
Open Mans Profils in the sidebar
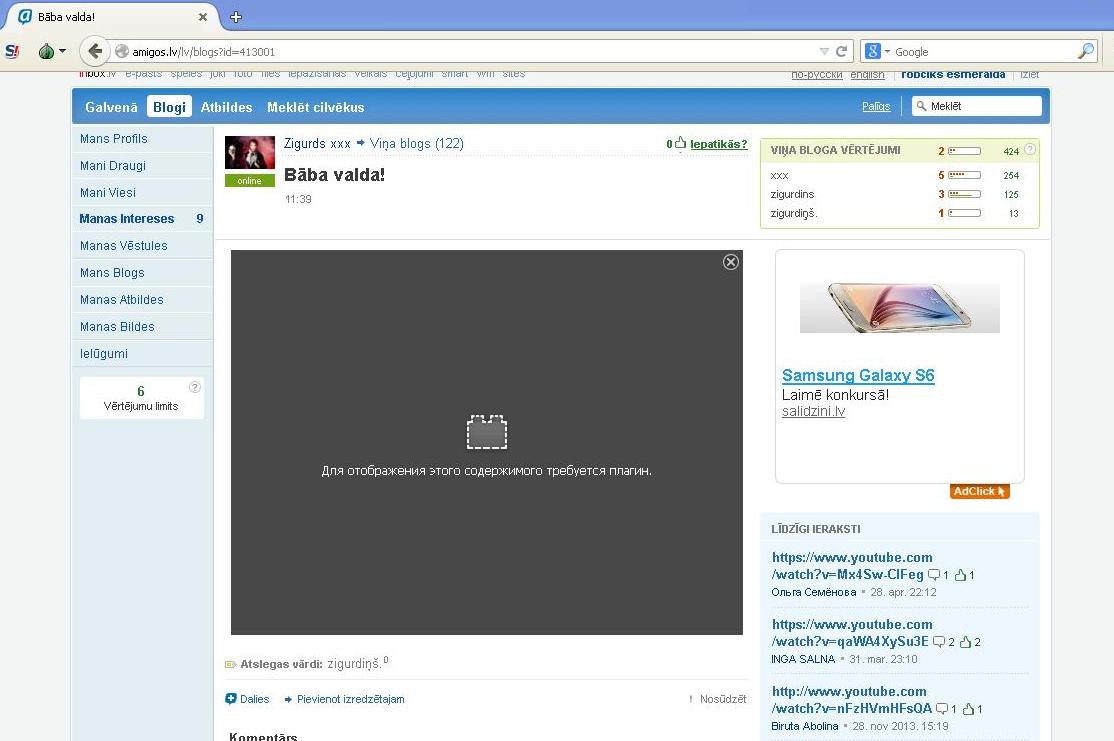[x=114, y=139]
